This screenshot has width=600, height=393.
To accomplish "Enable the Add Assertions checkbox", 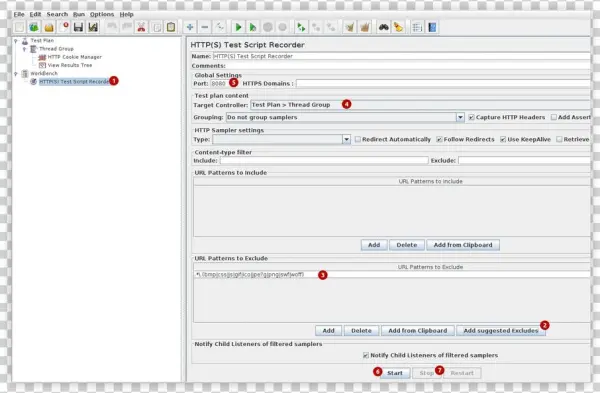I will tap(554, 117).
